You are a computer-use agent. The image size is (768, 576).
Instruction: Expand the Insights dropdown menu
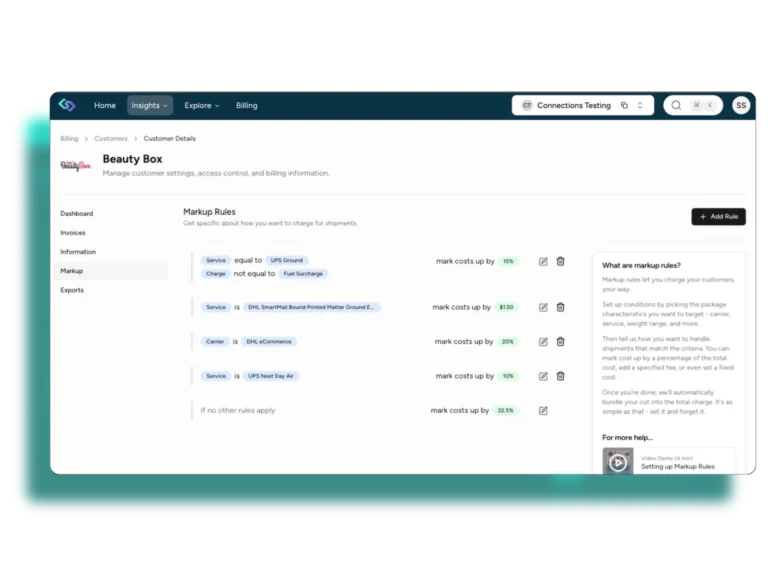point(149,105)
